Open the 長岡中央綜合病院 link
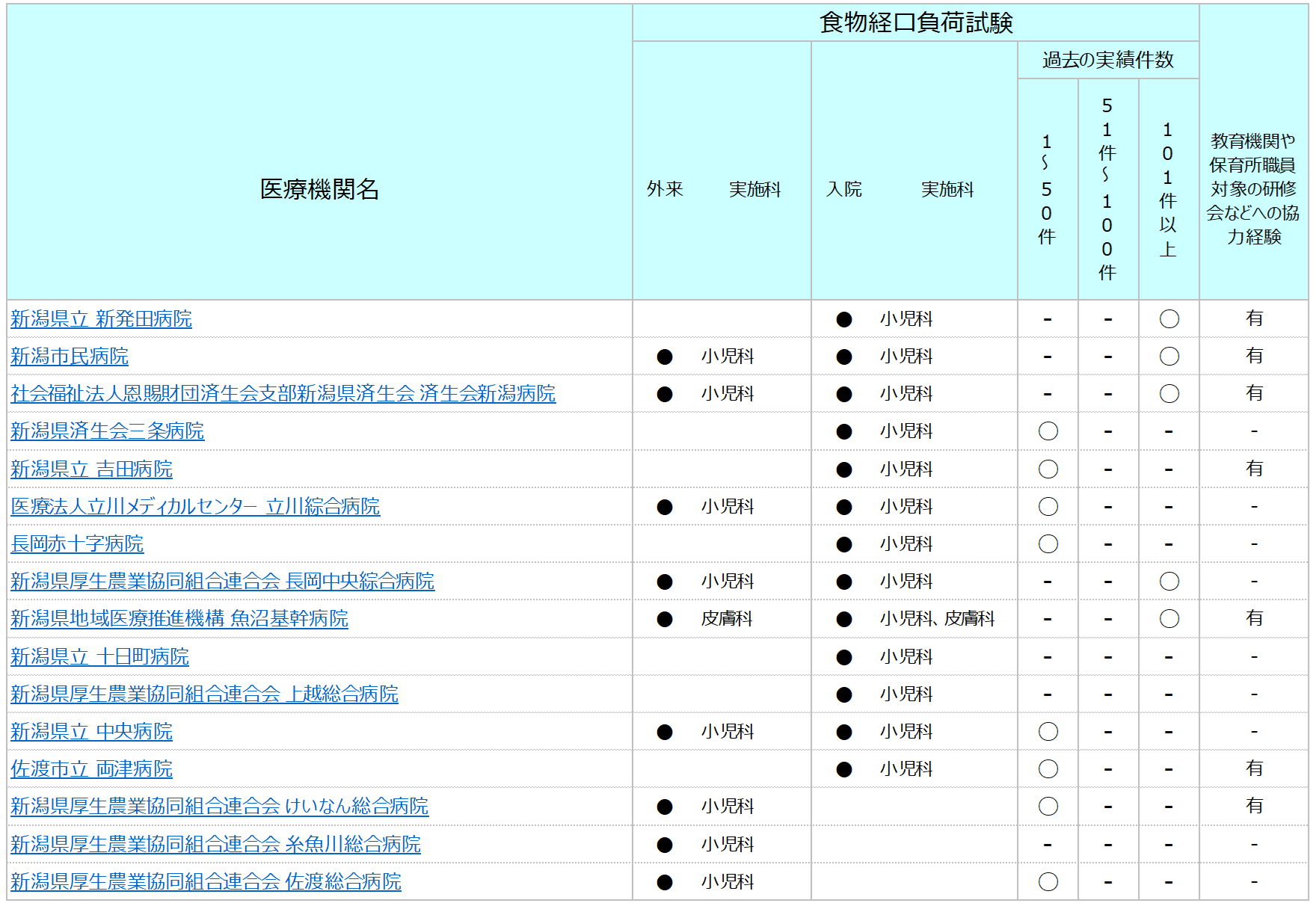The width and height of the screenshot is (1316, 909). click(x=222, y=582)
